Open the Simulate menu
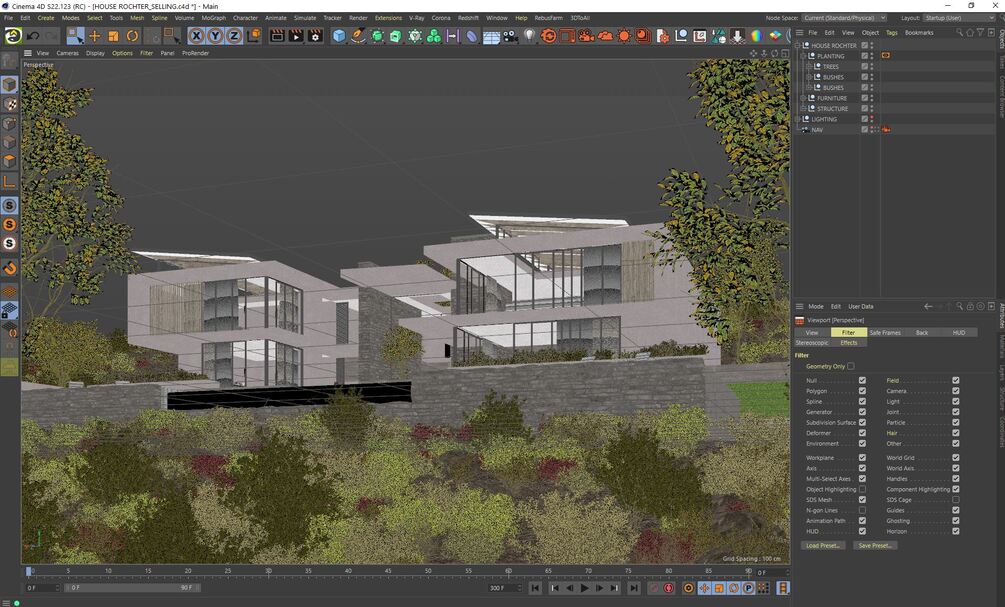Image resolution: width=1005 pixels, height=607 pixels. tap(305, 18)
